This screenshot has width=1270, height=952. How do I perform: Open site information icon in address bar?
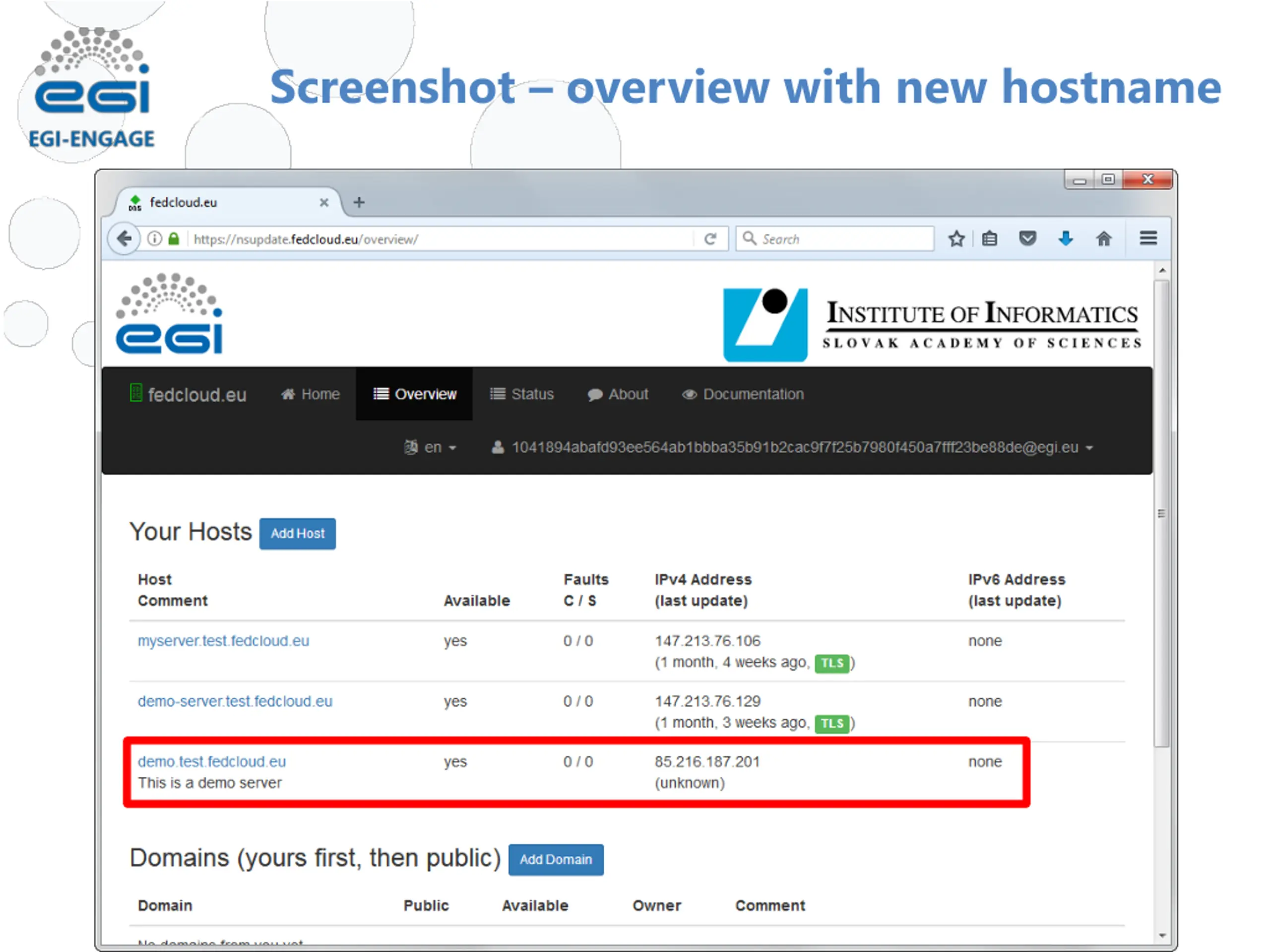[154, 238]
